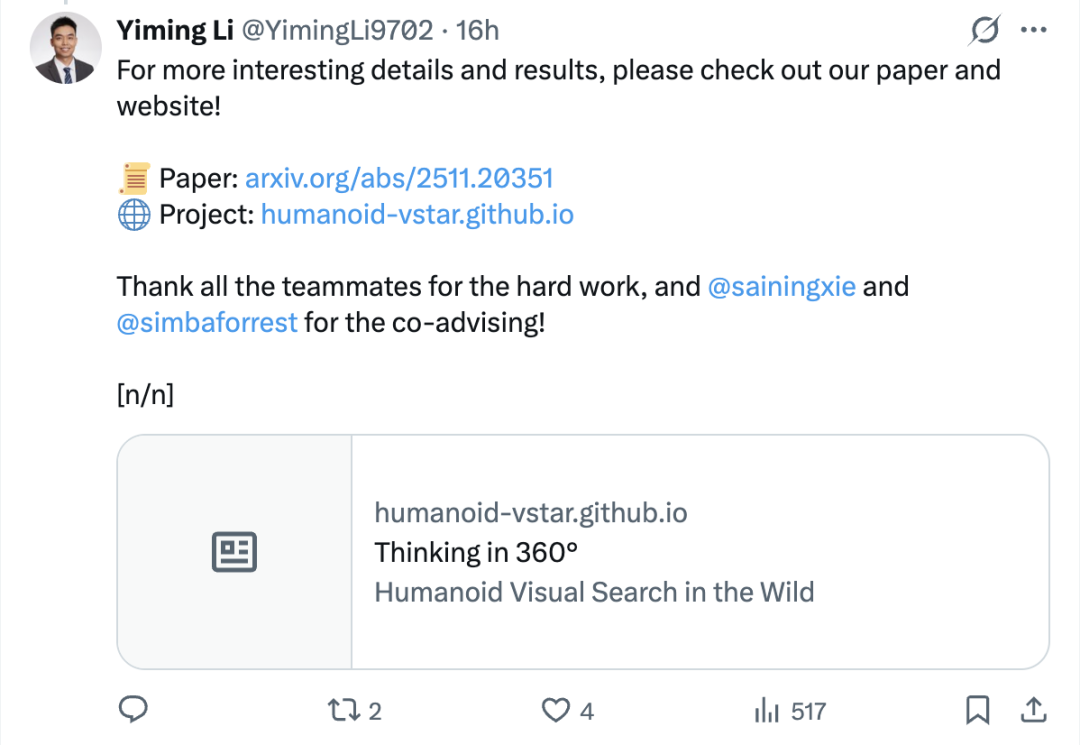This screenshot has width=1080, height=745.
Task: Open the Thinking in 360° card title
Action: pyautogui.click(x=477, y=552)
